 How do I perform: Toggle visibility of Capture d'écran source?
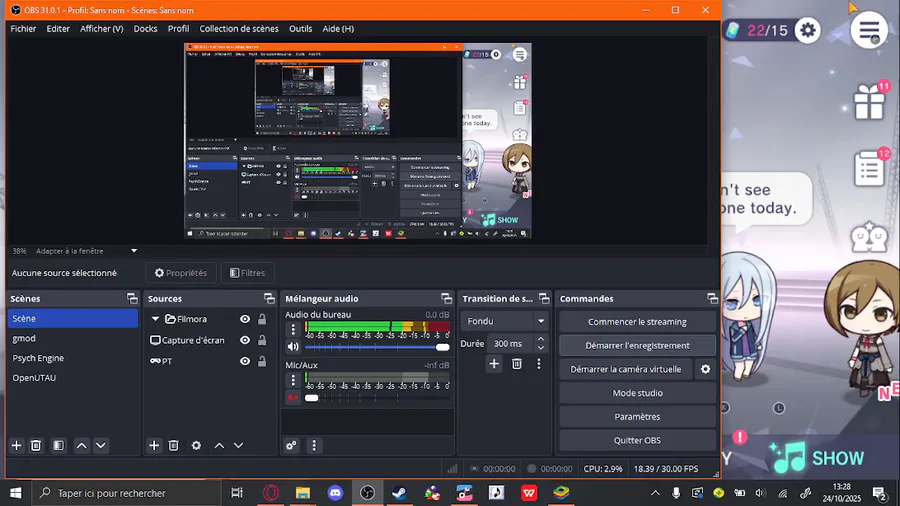[x=245, y=340]
